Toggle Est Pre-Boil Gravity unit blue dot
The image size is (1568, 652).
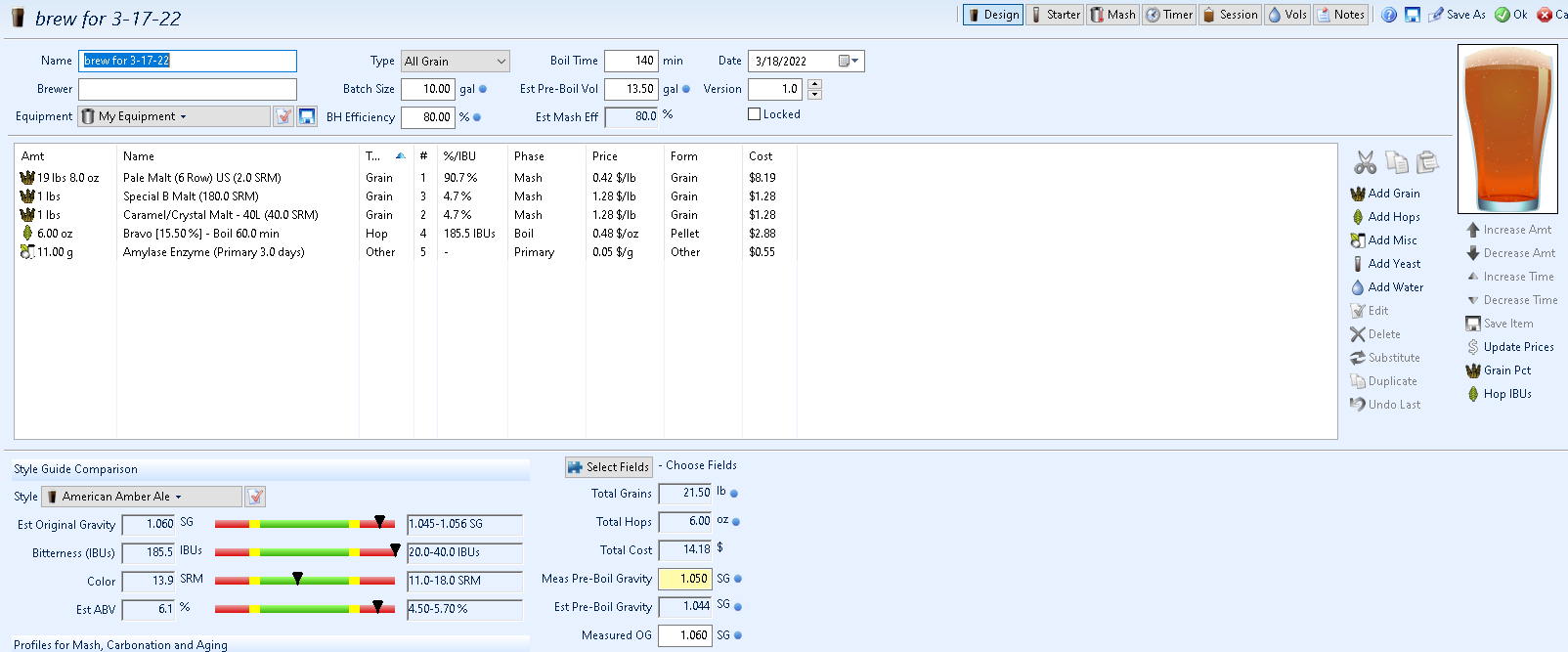[x=738, y=607]
